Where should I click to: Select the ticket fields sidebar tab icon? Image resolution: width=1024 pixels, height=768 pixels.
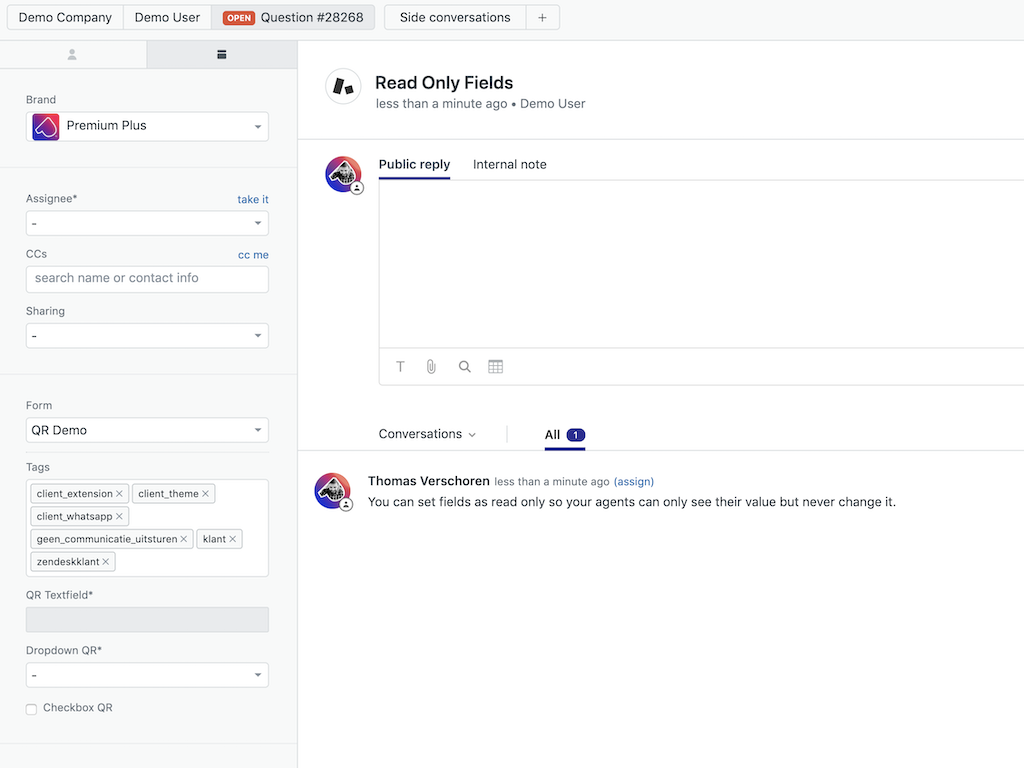[221, 55]
